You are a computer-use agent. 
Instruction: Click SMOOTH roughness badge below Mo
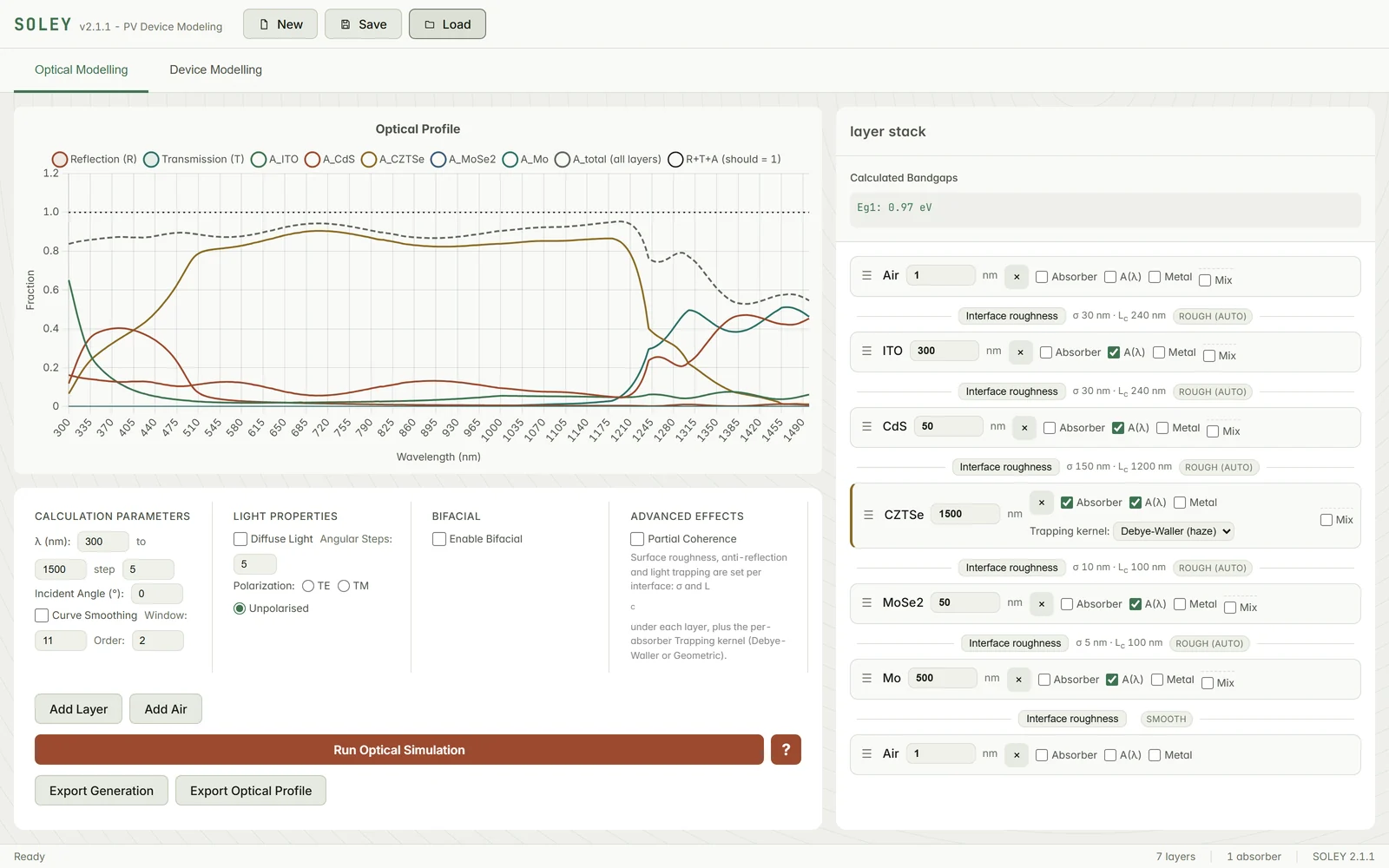[1166, 719]
